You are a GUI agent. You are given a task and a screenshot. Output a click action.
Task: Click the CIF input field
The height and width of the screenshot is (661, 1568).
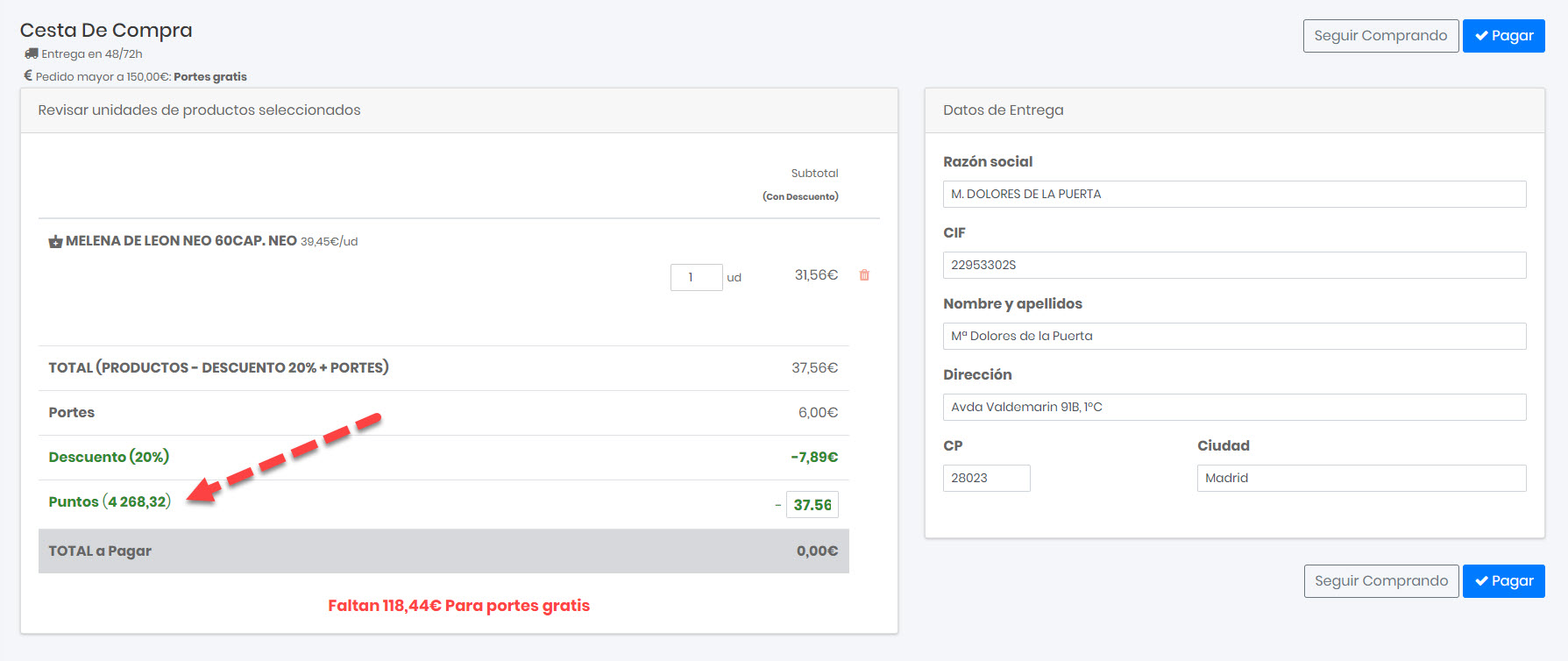(x=1234, y=265)
